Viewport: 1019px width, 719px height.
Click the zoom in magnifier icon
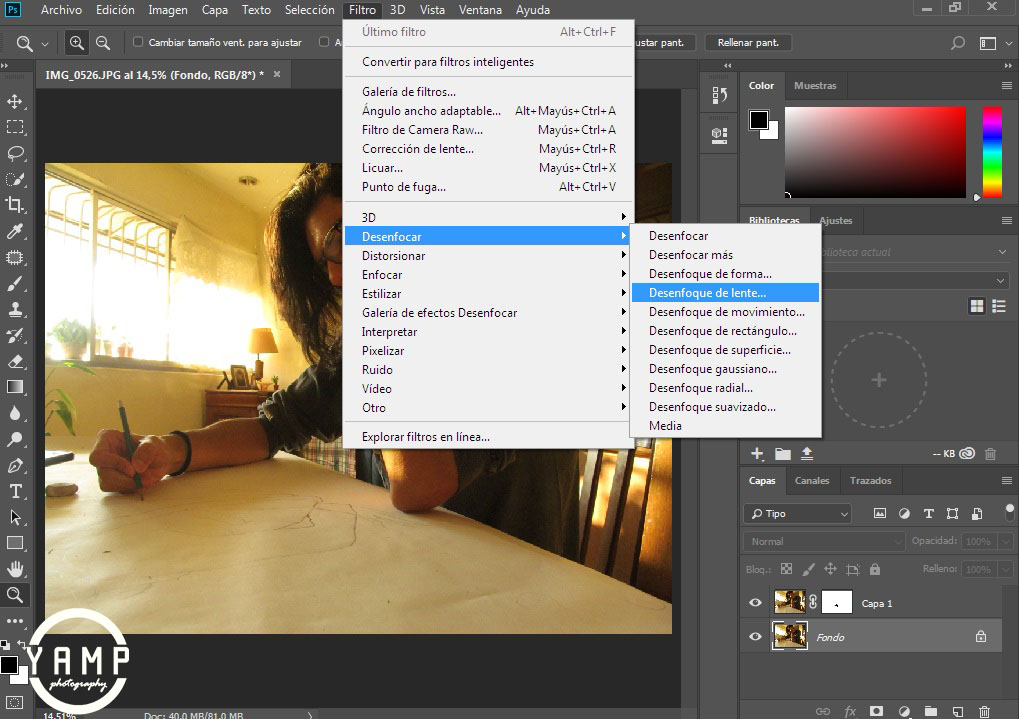point(77,43)
